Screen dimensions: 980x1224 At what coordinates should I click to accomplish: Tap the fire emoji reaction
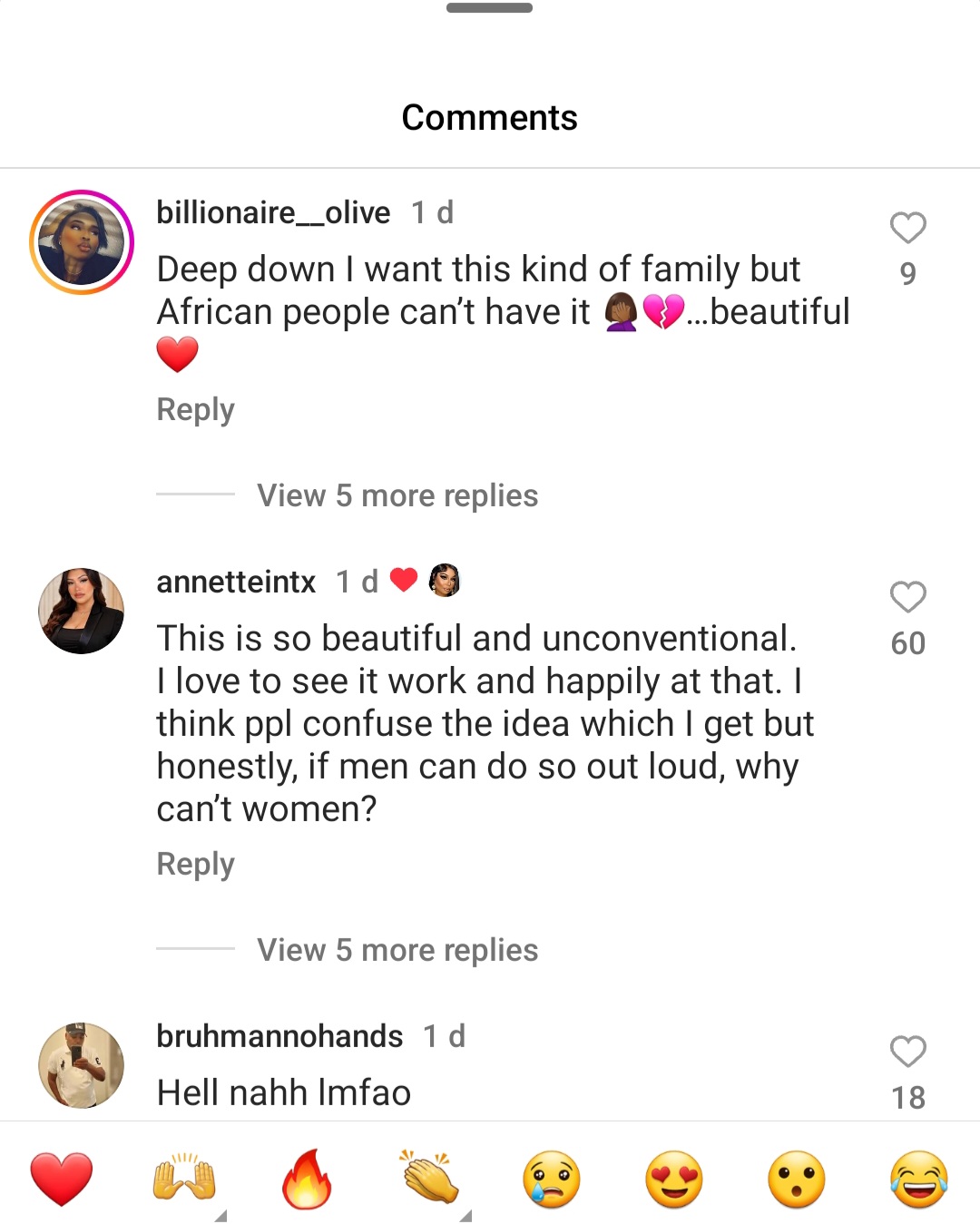[307, 1179]
